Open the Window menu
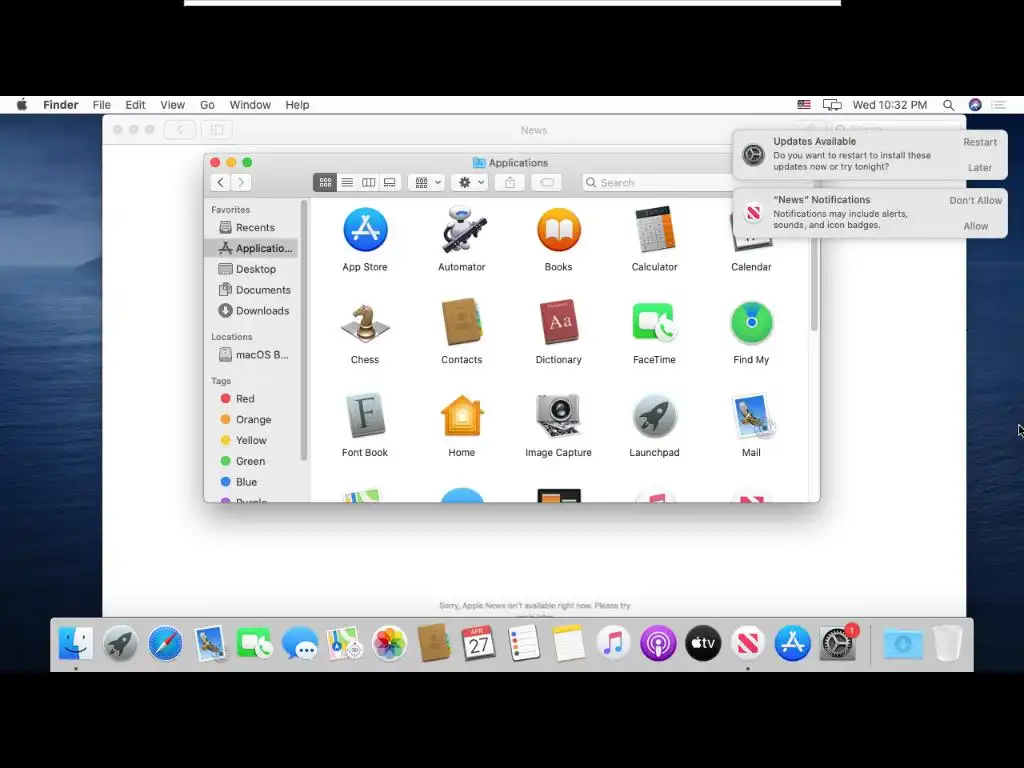This screenshot has width=1024, height=768. click(x=250, y=105)
